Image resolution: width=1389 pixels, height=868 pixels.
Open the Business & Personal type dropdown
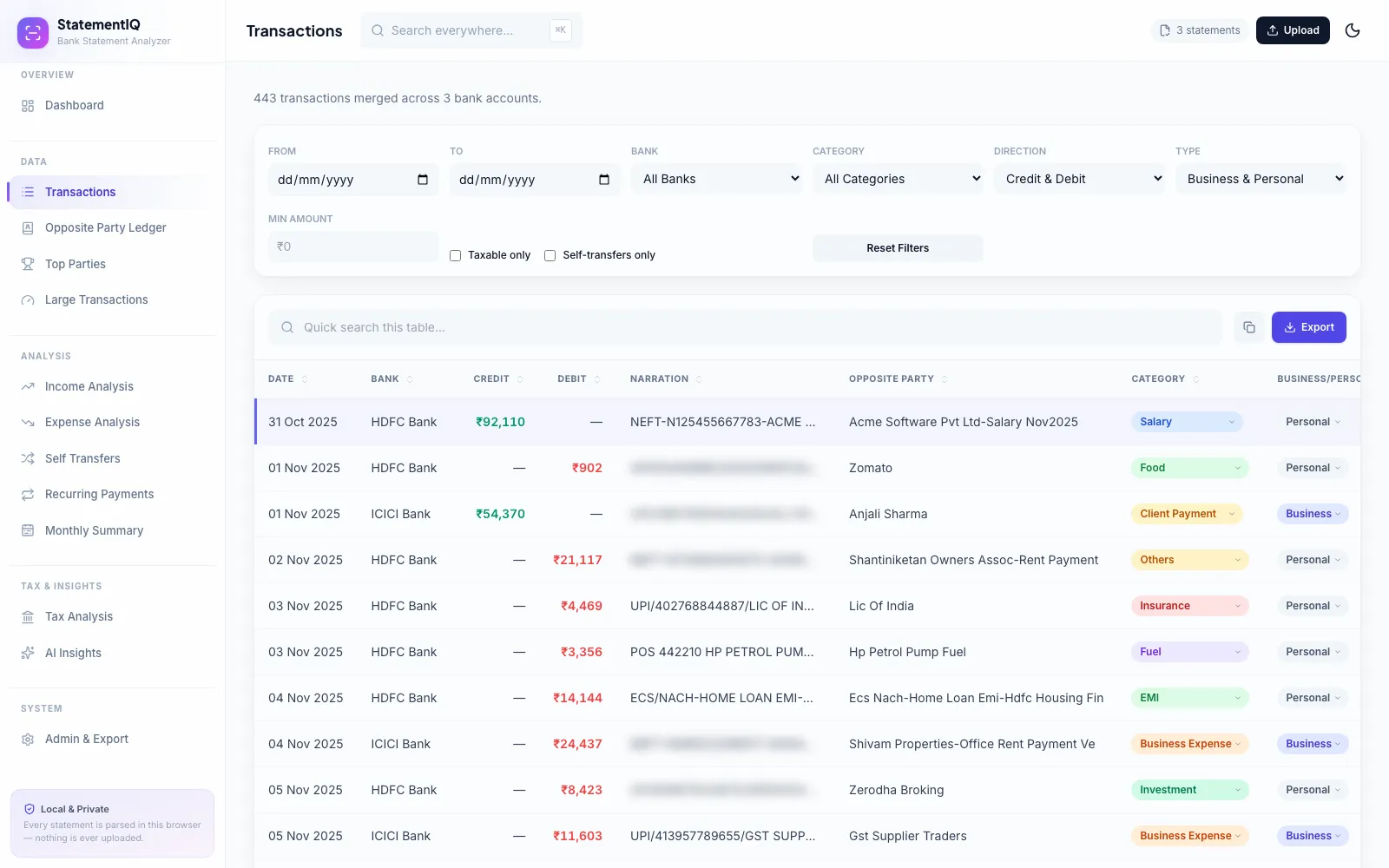[x=1261, y=179]
